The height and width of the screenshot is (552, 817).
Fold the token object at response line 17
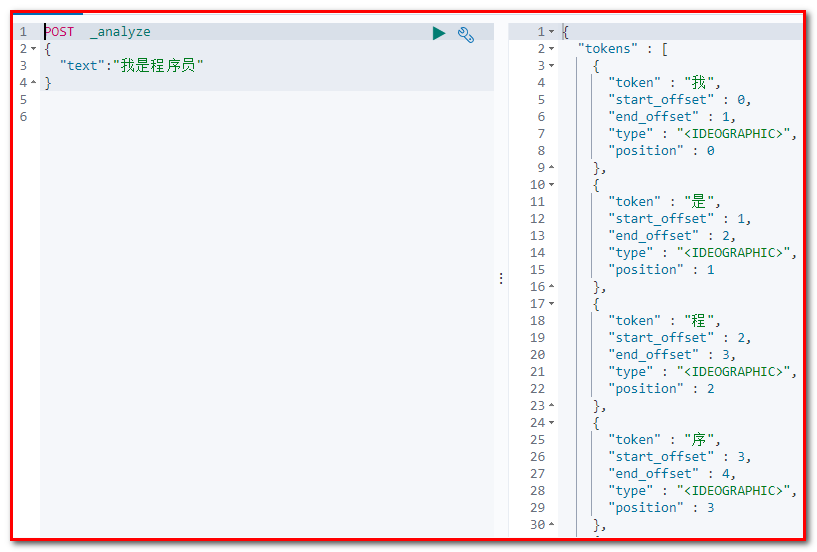(551, 304)
